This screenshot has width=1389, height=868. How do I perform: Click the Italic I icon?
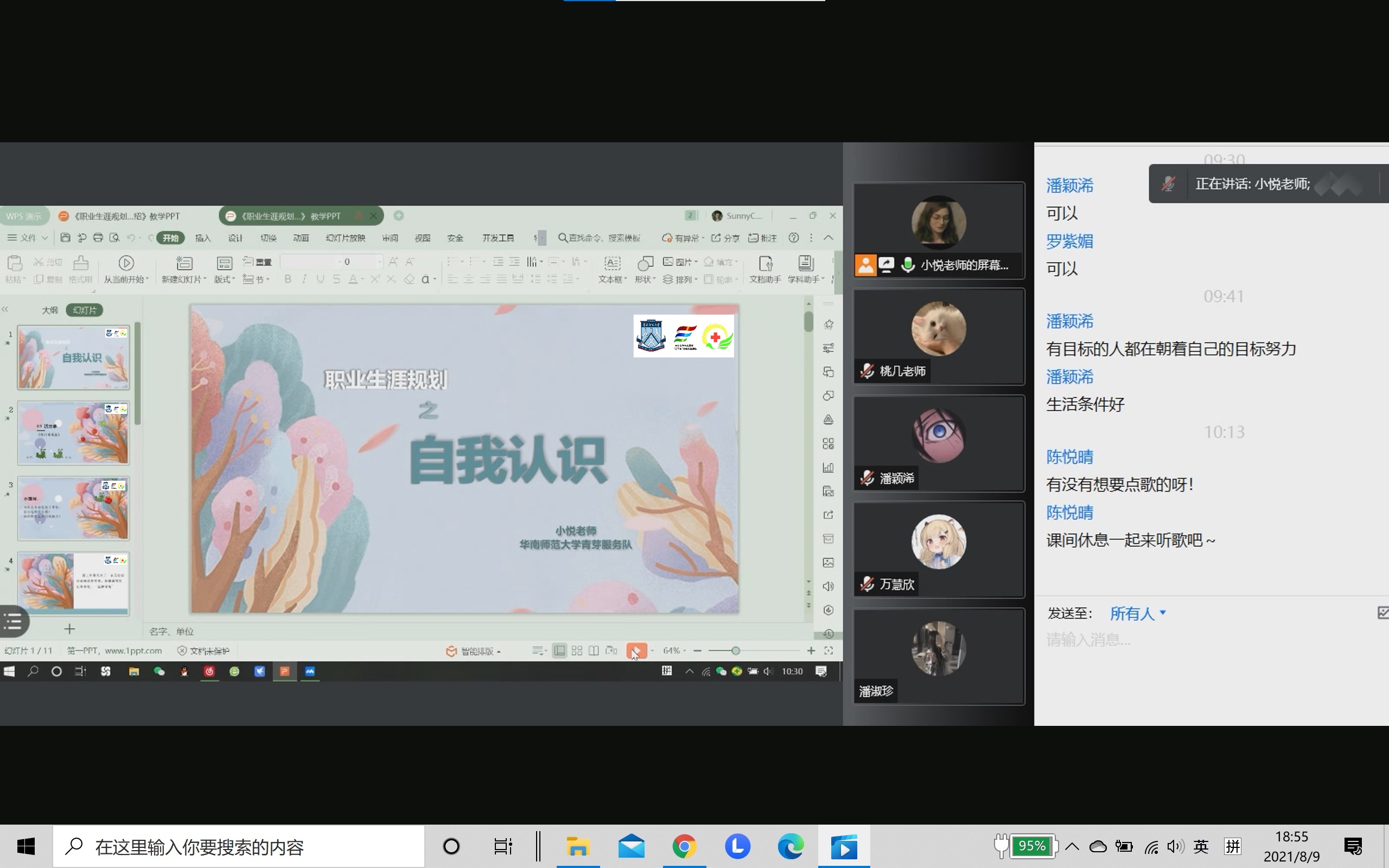[x=304, y=279]
